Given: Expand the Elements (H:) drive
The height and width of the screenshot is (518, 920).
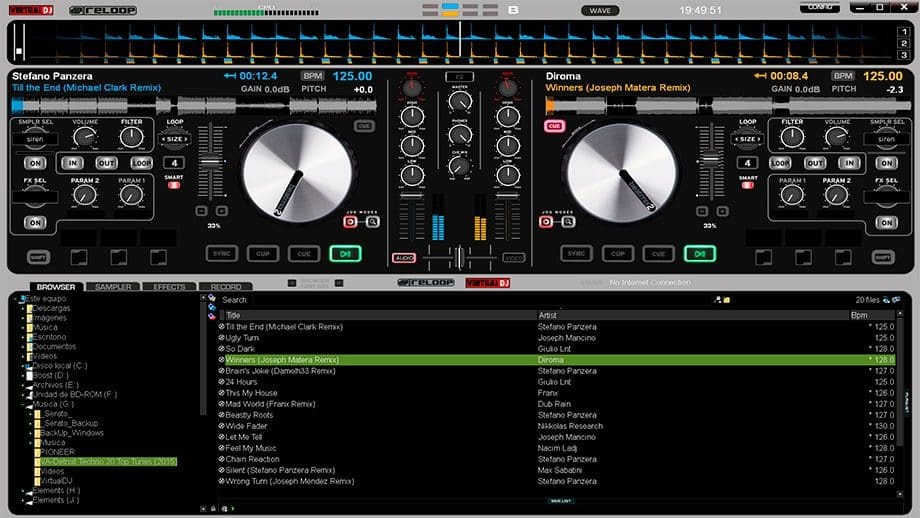Looking at the screenshot, I should (23, 491).
